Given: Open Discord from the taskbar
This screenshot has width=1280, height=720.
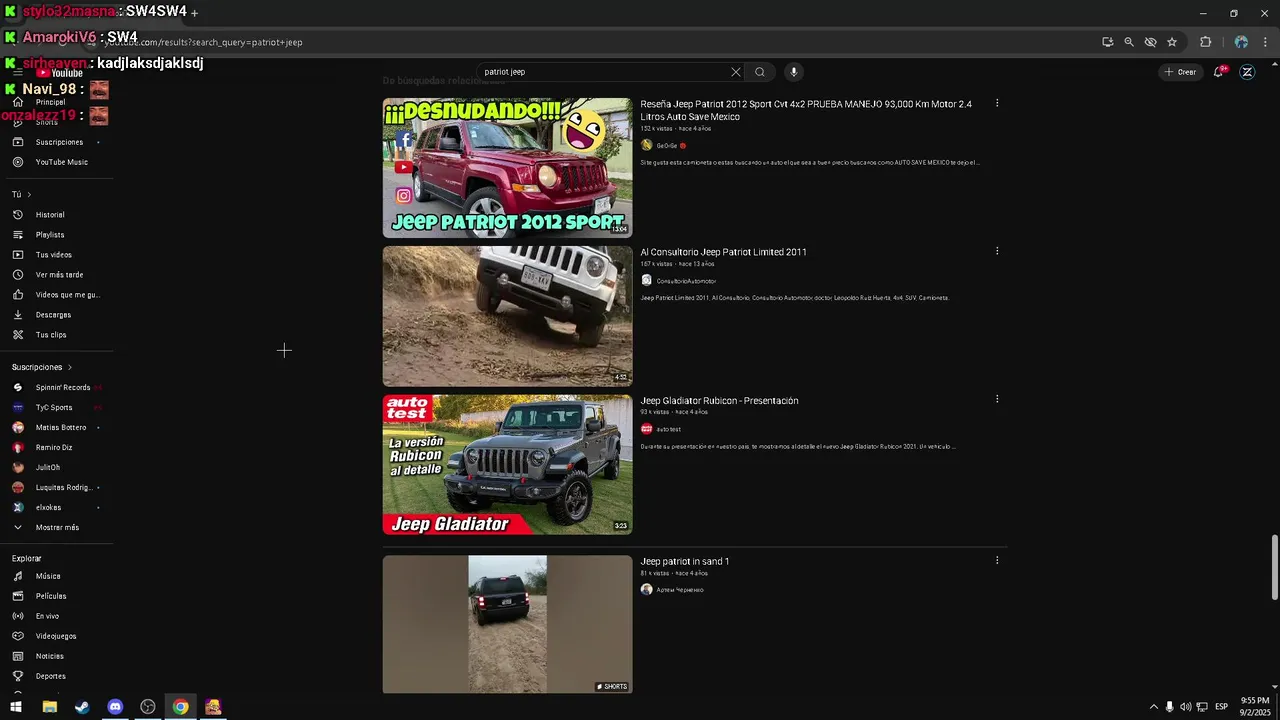Looking at the screenshot, I should click(115, 707).
